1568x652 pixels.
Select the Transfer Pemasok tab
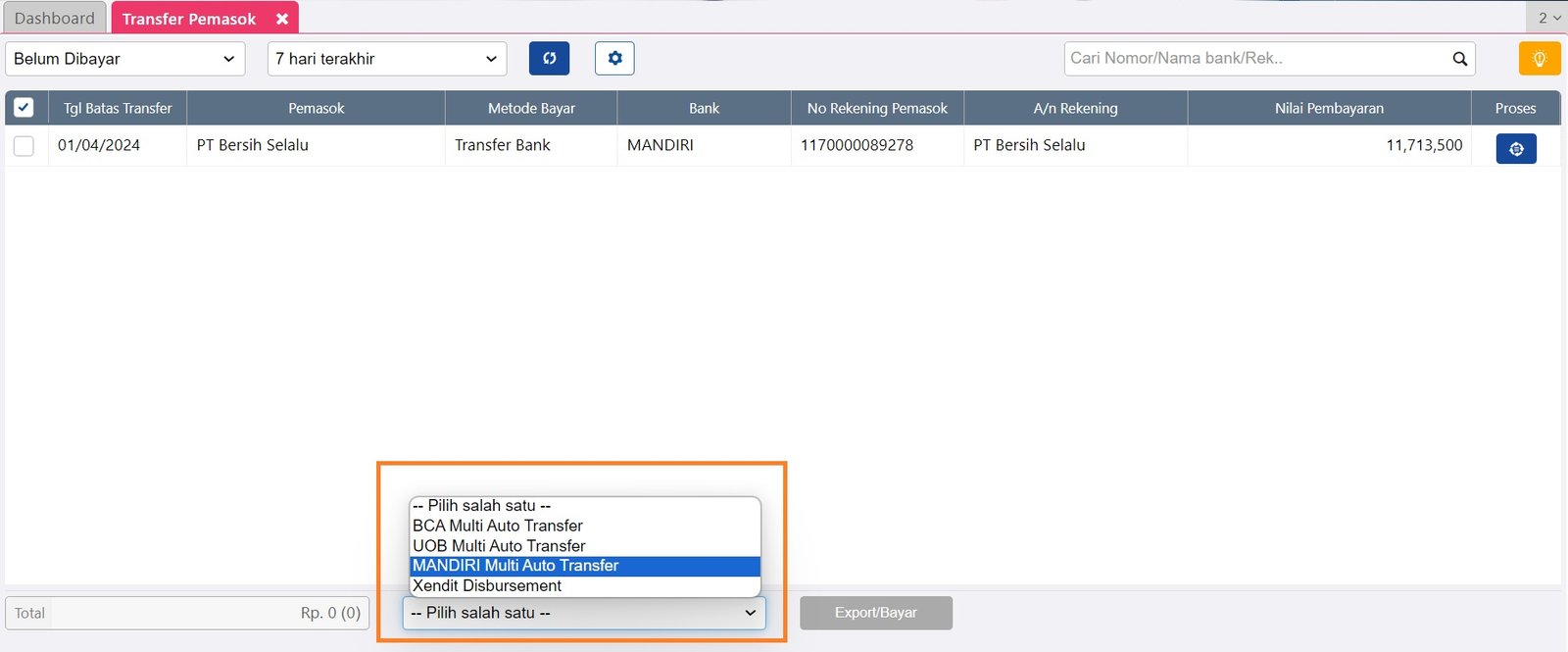189,19
